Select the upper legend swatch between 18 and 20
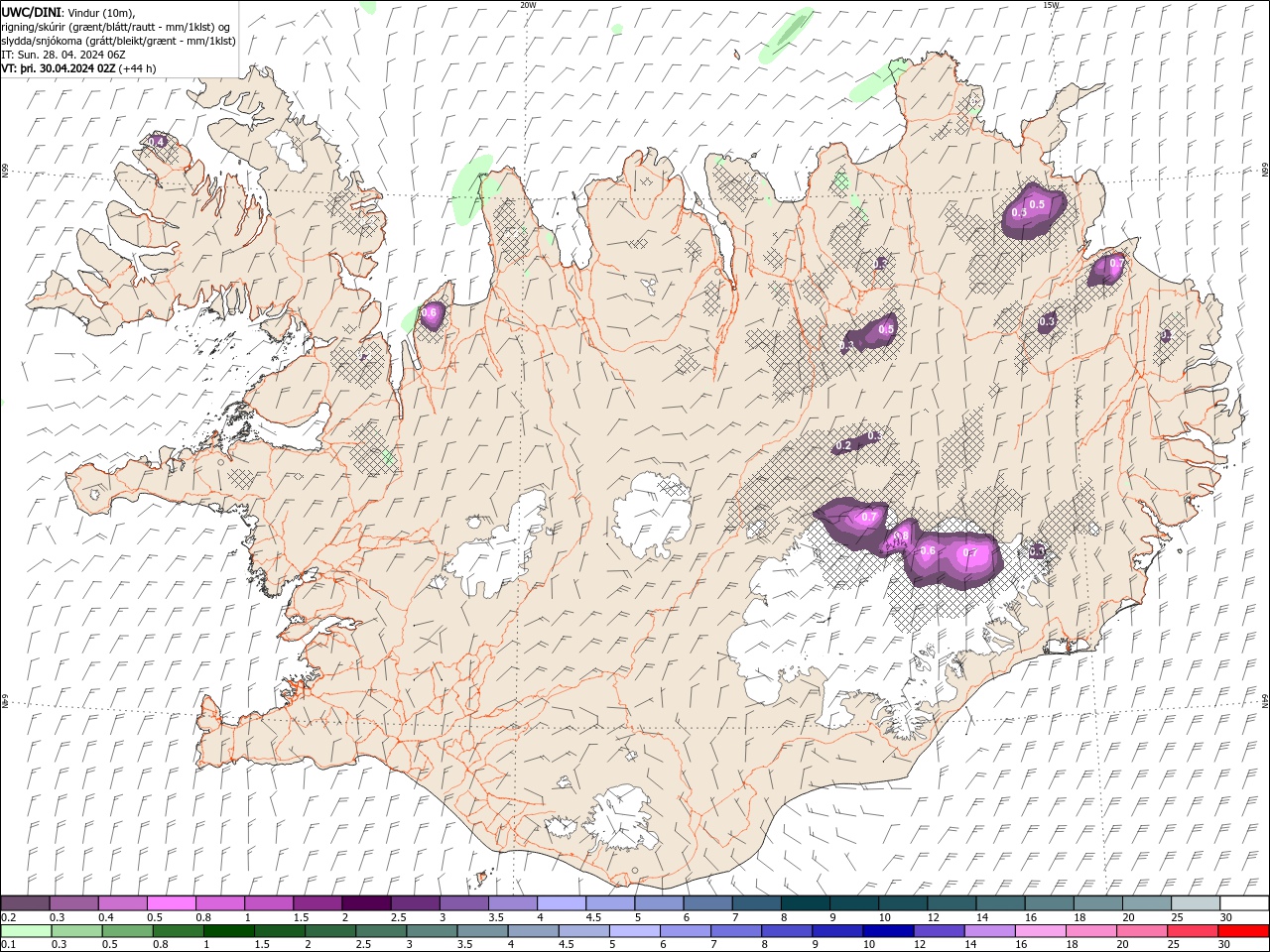 [x=1097, y=903]
